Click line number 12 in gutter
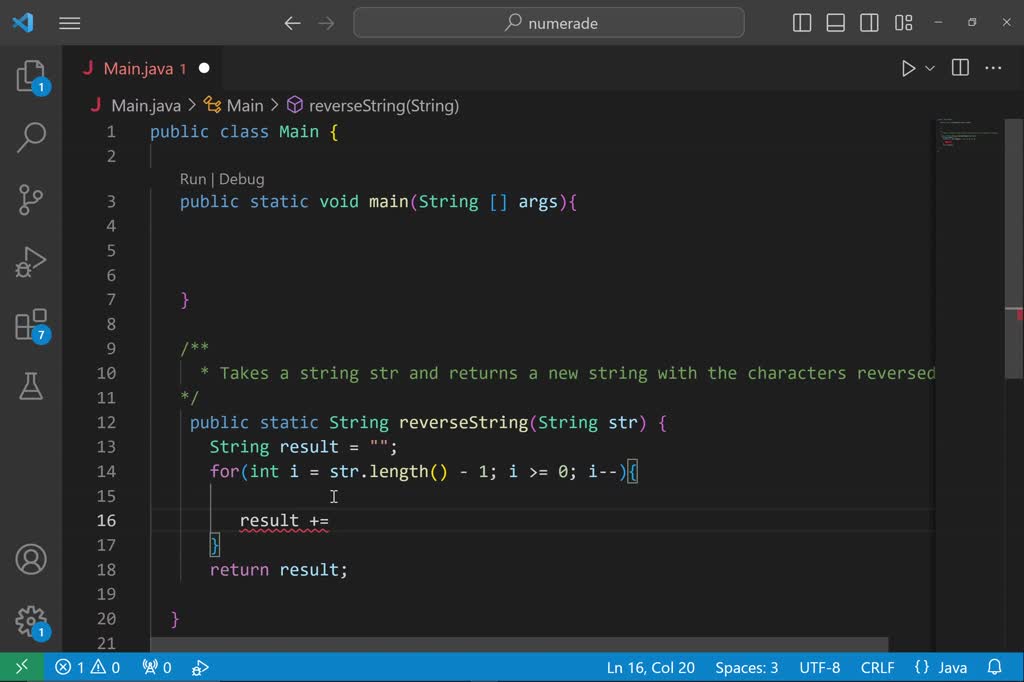The width and height of the screenshot is (1024, 682). (106, 423)
